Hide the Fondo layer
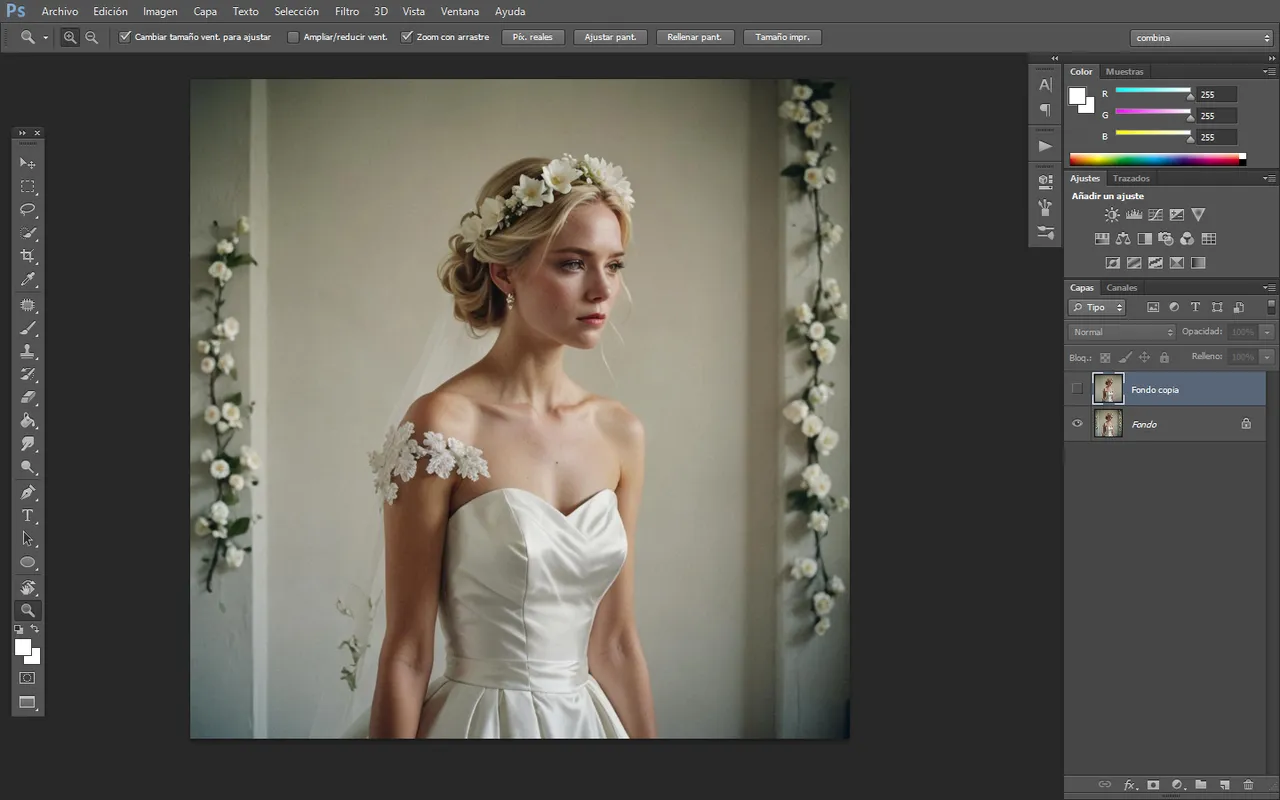The image size is (1280, 800). [x=1077, y=424]
